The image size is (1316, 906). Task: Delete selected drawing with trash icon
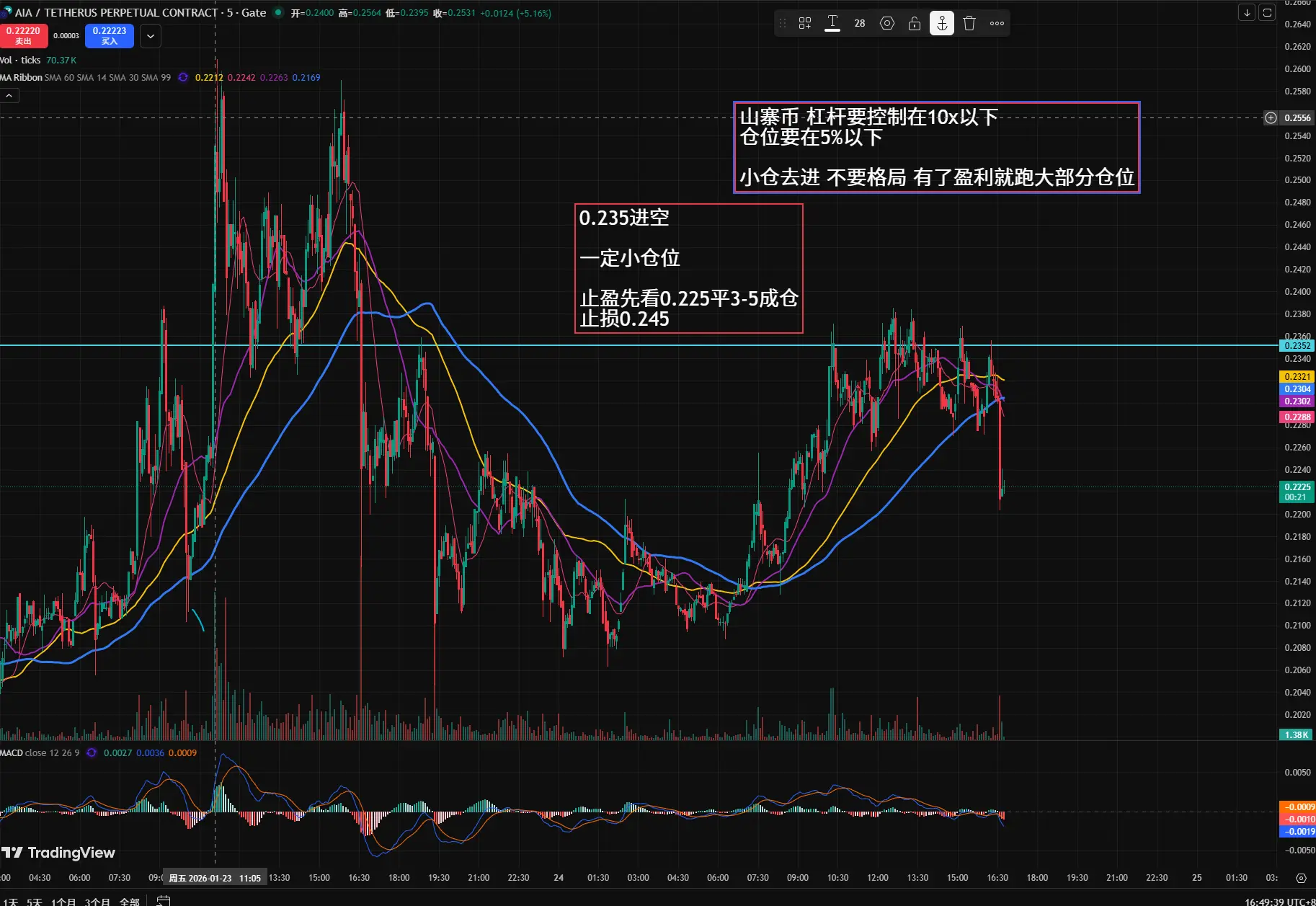click(969, 23)
